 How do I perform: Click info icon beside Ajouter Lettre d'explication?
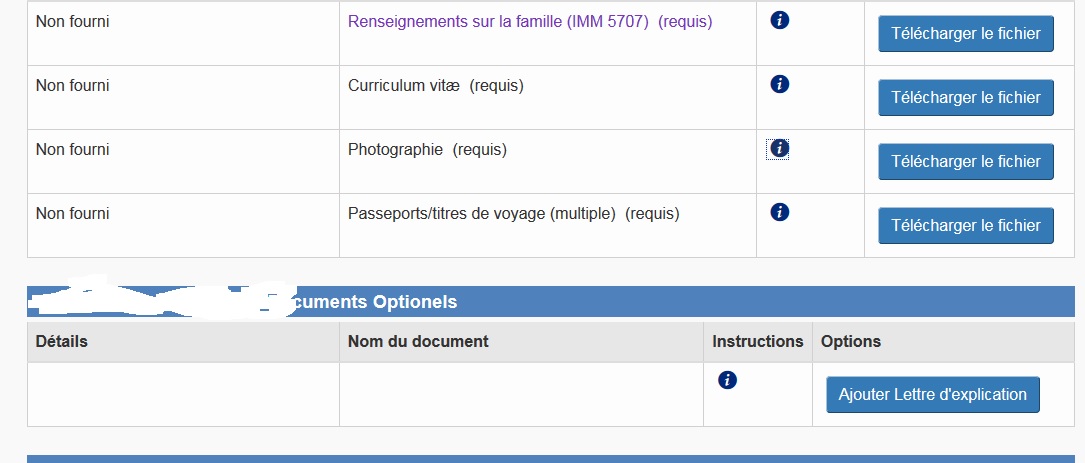coord(728,380)
